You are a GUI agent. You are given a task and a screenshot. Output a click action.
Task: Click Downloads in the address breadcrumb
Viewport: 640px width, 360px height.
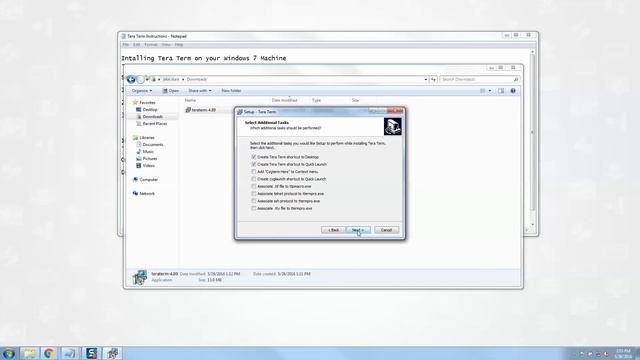[x=197, y=79]
